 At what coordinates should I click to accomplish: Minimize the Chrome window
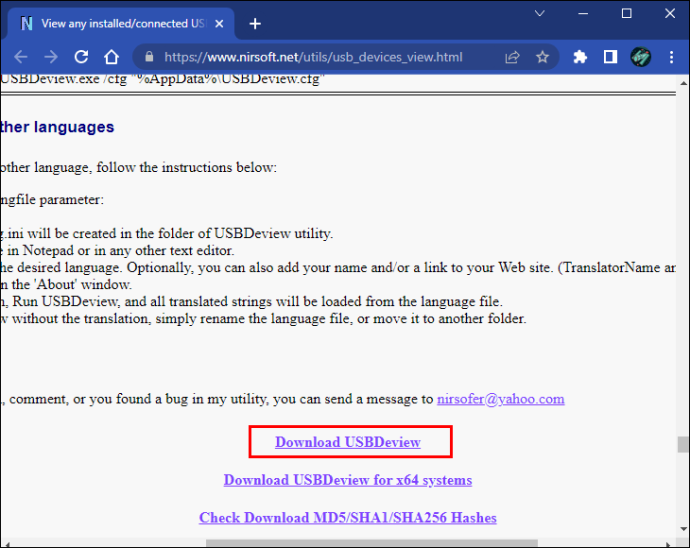[x=583, y=14]
